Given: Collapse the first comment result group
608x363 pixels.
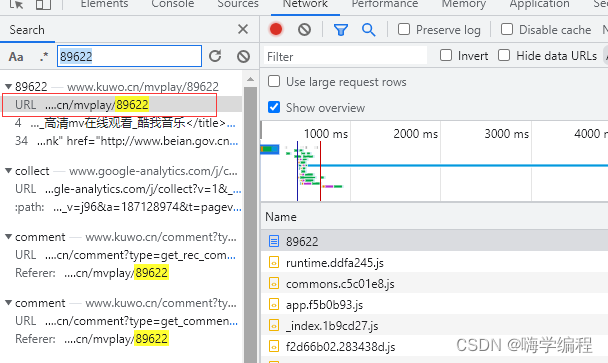Looking at the screenshot, I should point(8,237).
